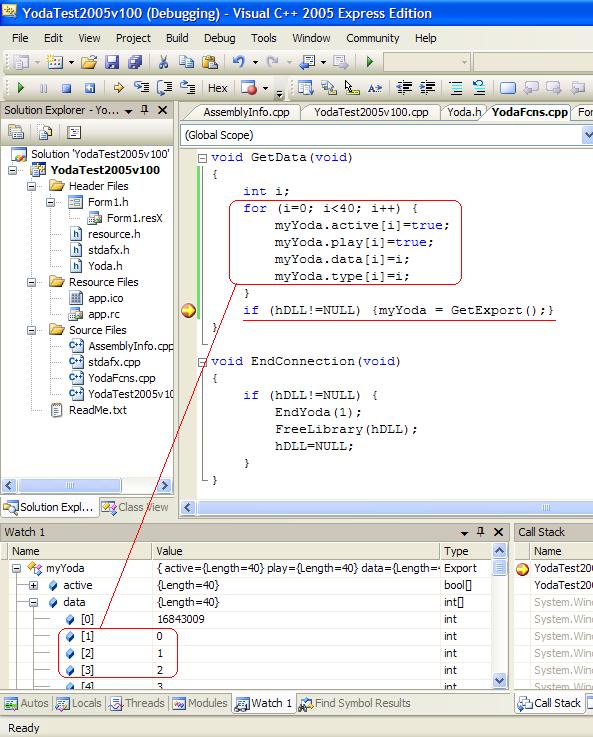Viewport: 593px width, 737px height.
Task: Click Save icon in standard toolbar
Action: coord(112,62)
